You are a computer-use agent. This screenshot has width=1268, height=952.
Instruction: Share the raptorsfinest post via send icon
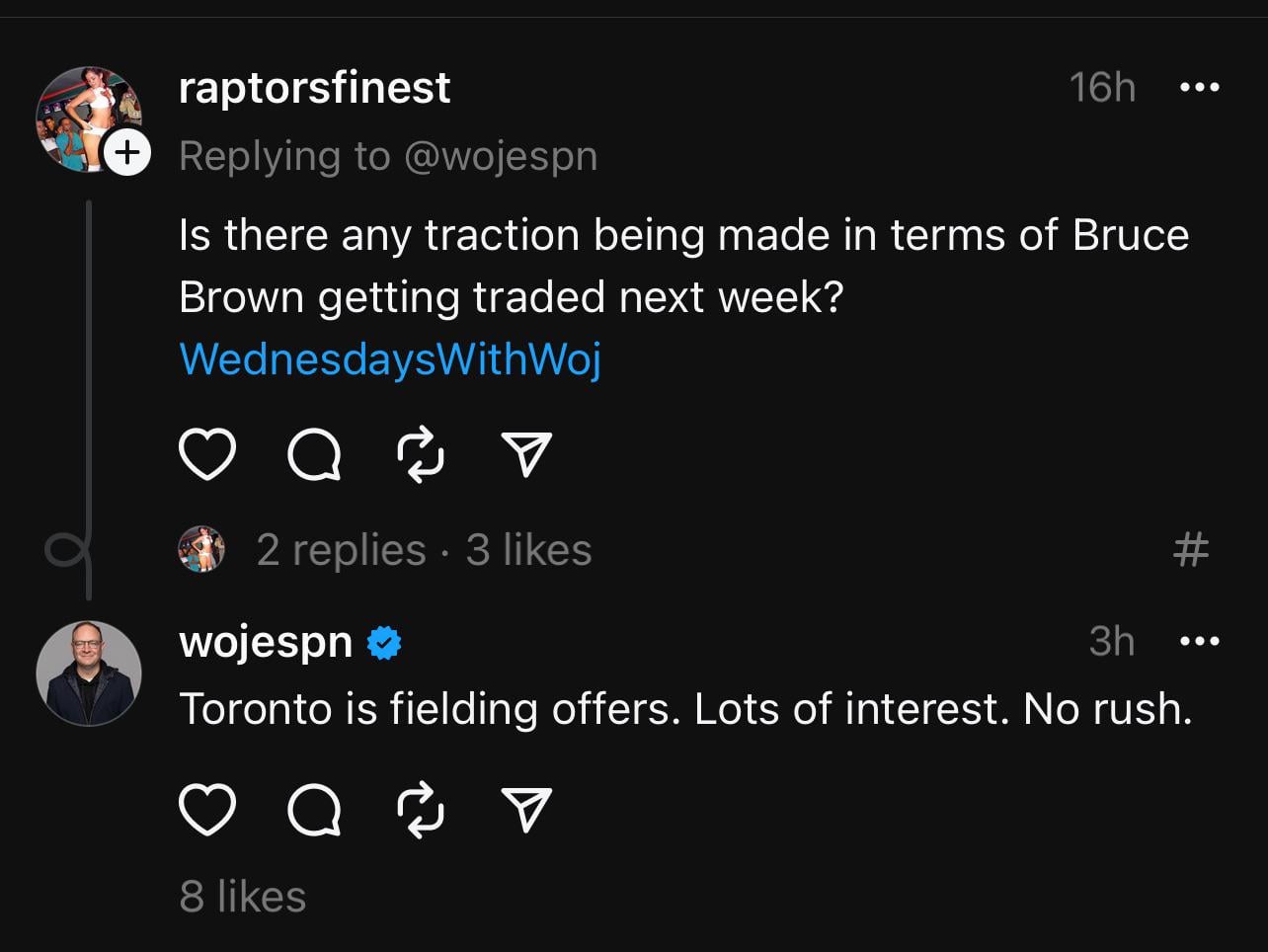pyautogui.click(x=526, y=455)
